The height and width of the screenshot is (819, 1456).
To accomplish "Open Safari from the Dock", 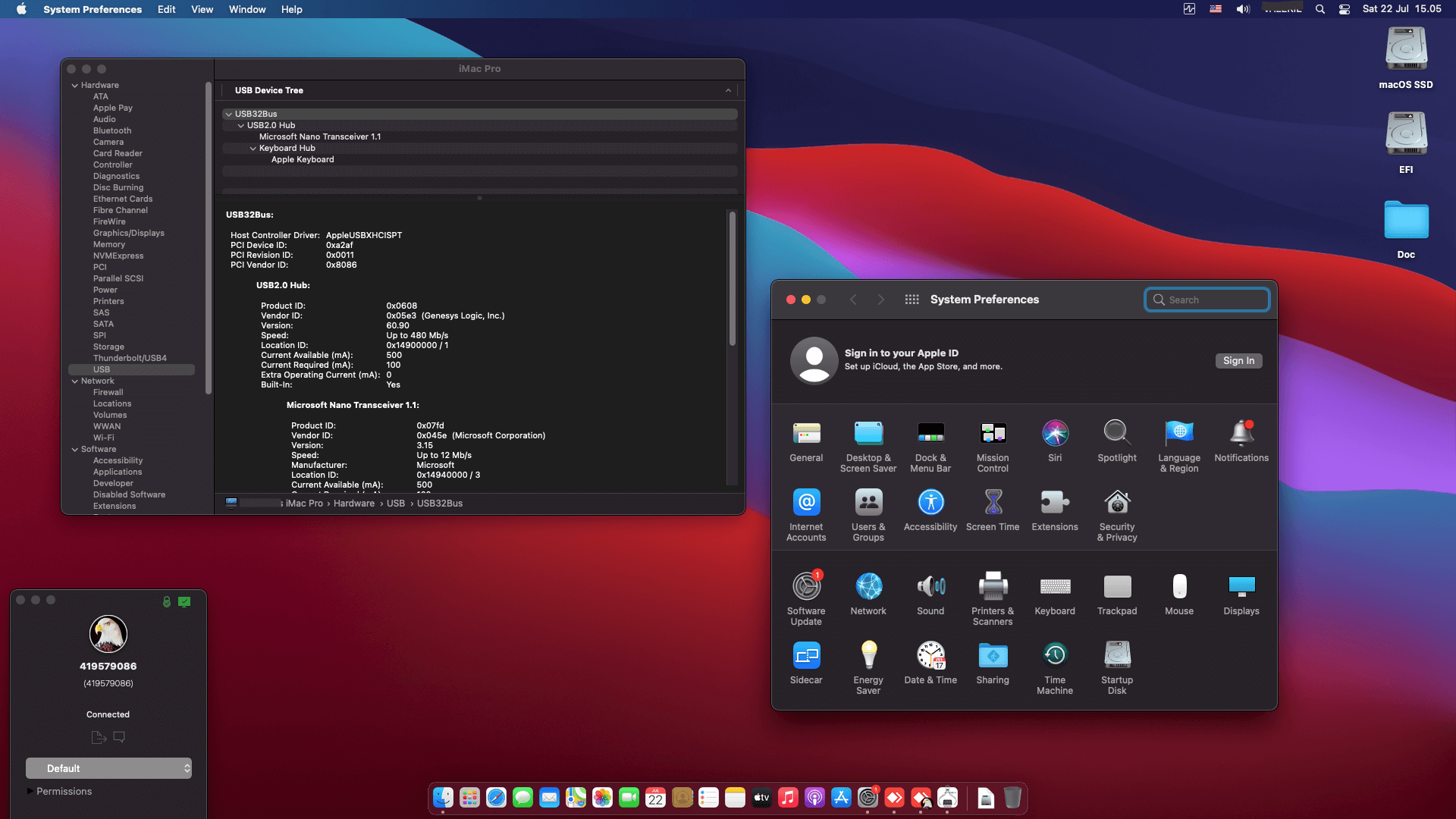I will 496,798.
